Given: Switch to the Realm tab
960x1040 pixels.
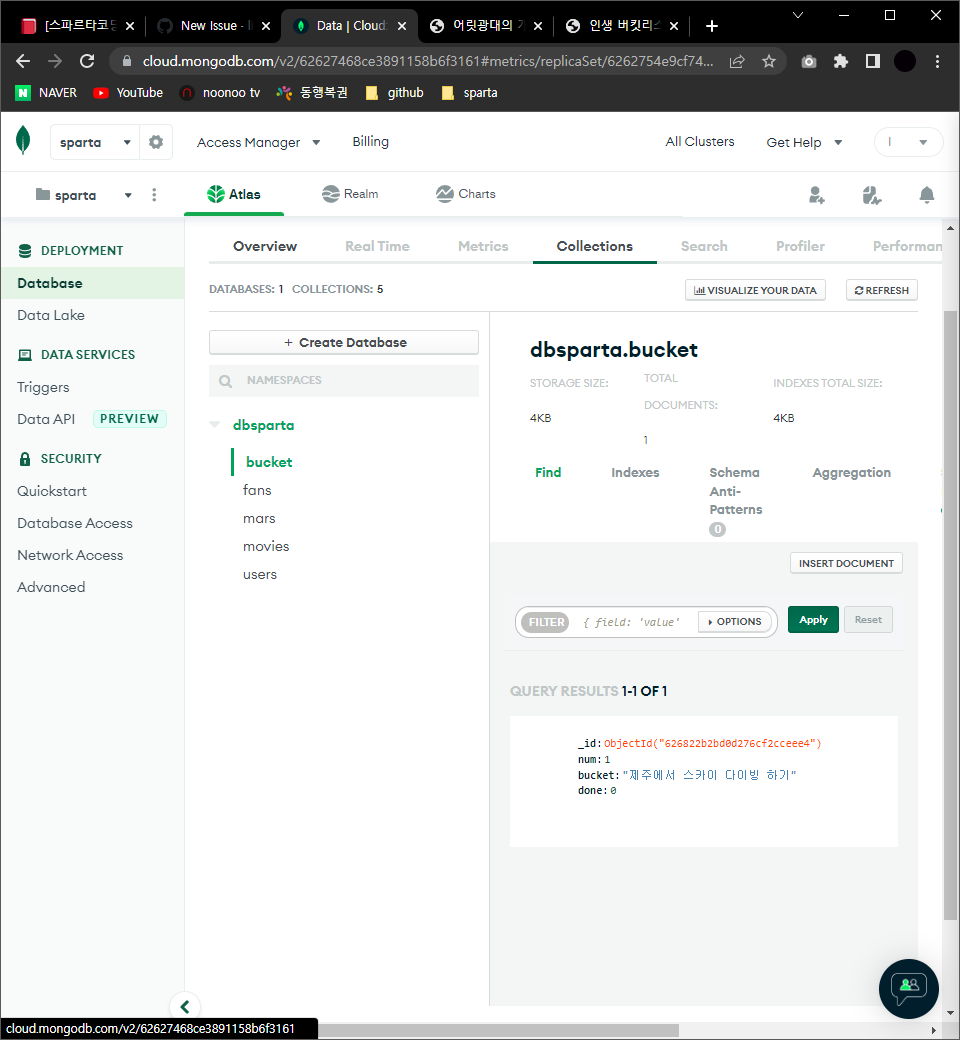Looking at the screenshot, I should [x=350, y=194].
